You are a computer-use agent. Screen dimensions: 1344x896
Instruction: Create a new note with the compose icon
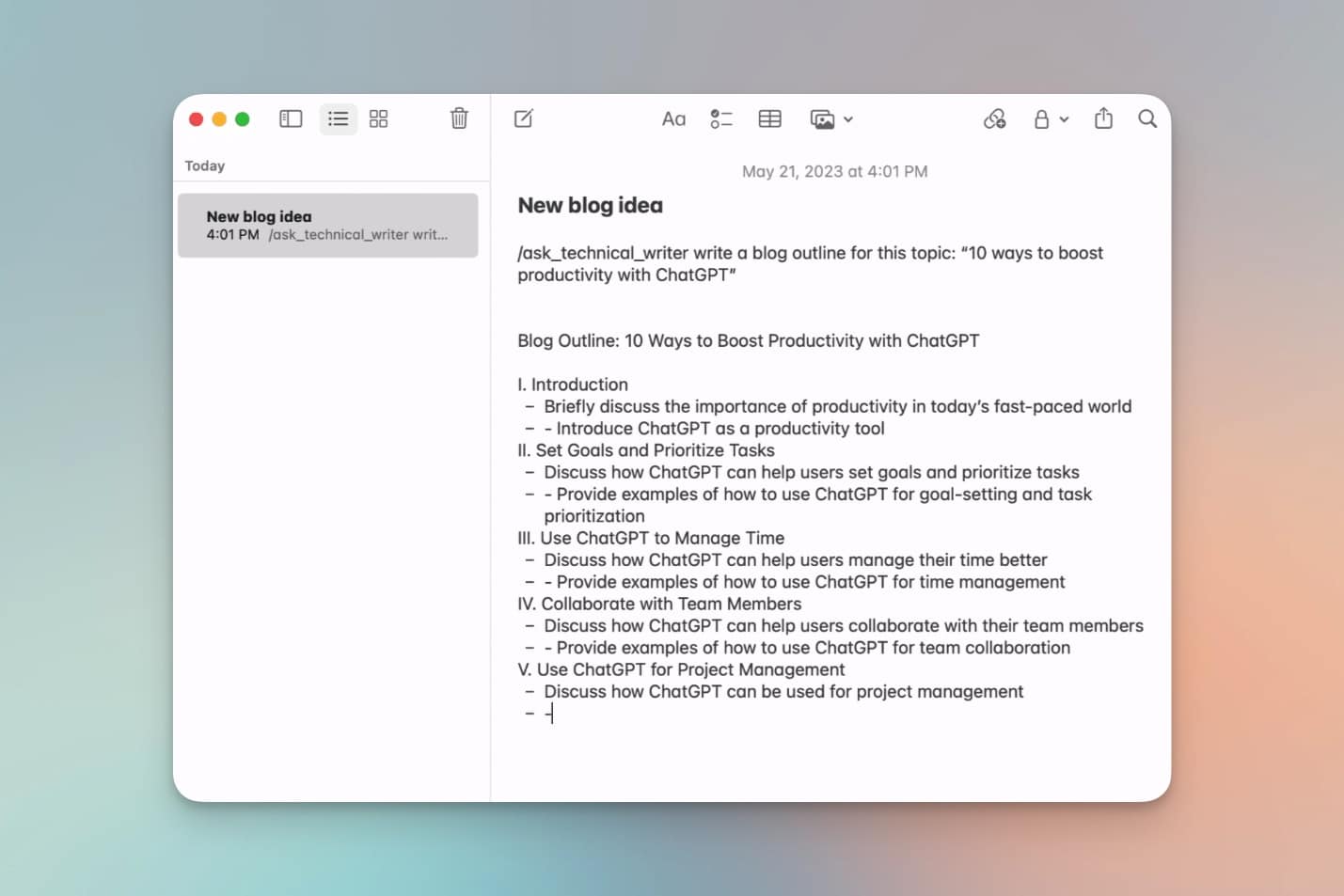tap(523, 118)
